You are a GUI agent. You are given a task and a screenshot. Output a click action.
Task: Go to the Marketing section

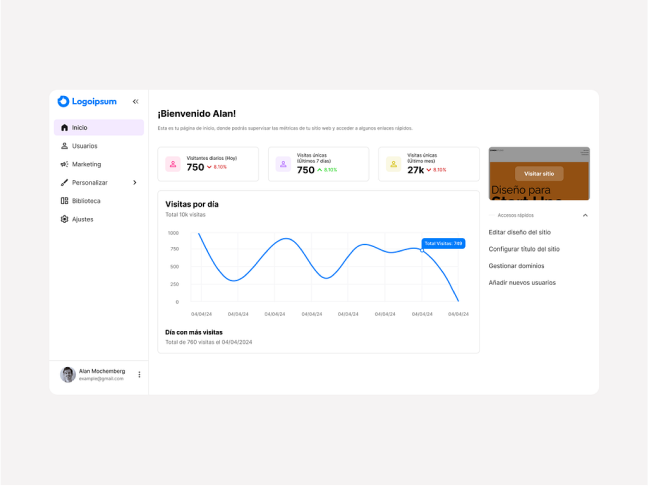pos(86,164)
